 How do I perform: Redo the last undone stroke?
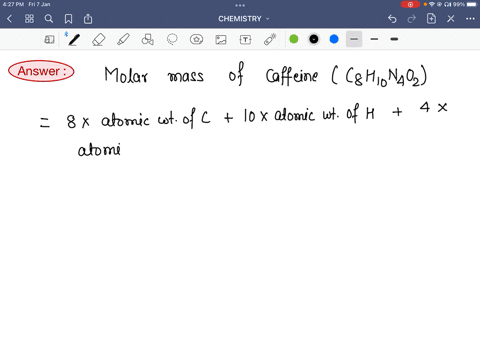tap(412, 19)
